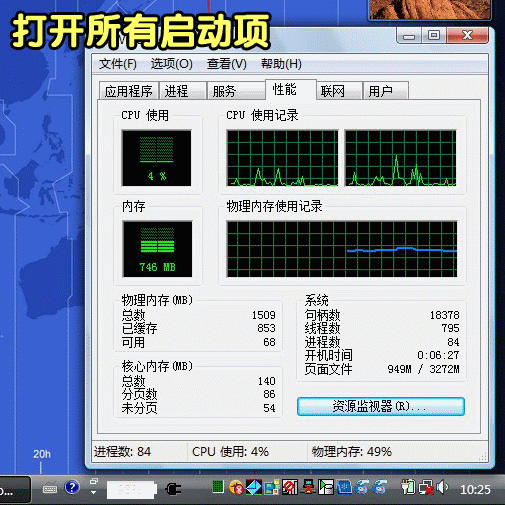Click the blue square Bluetooth-style tray icon
Screen dimensions: 505x505
pos(344,487)
